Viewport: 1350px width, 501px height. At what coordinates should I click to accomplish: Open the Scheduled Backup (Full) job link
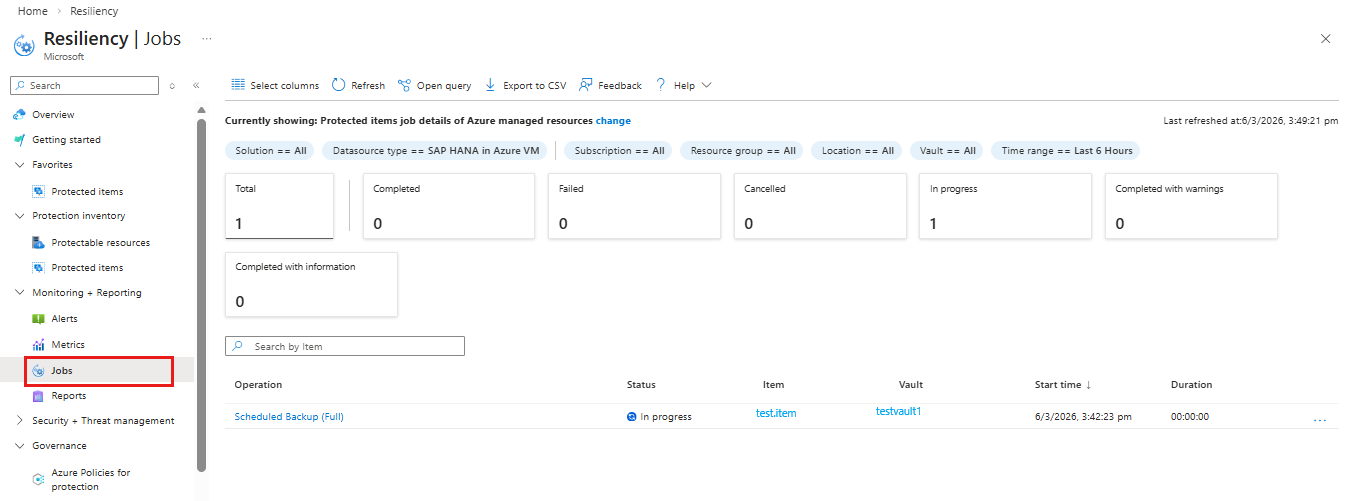coord(289,417)
